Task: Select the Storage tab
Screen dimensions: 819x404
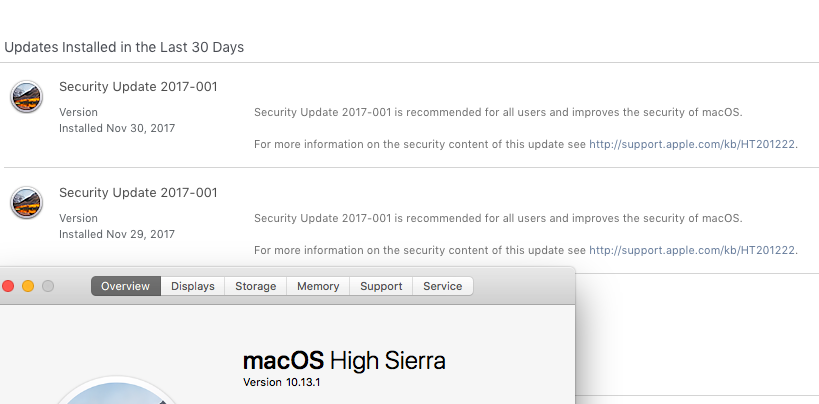Action: tap(255, 286)
